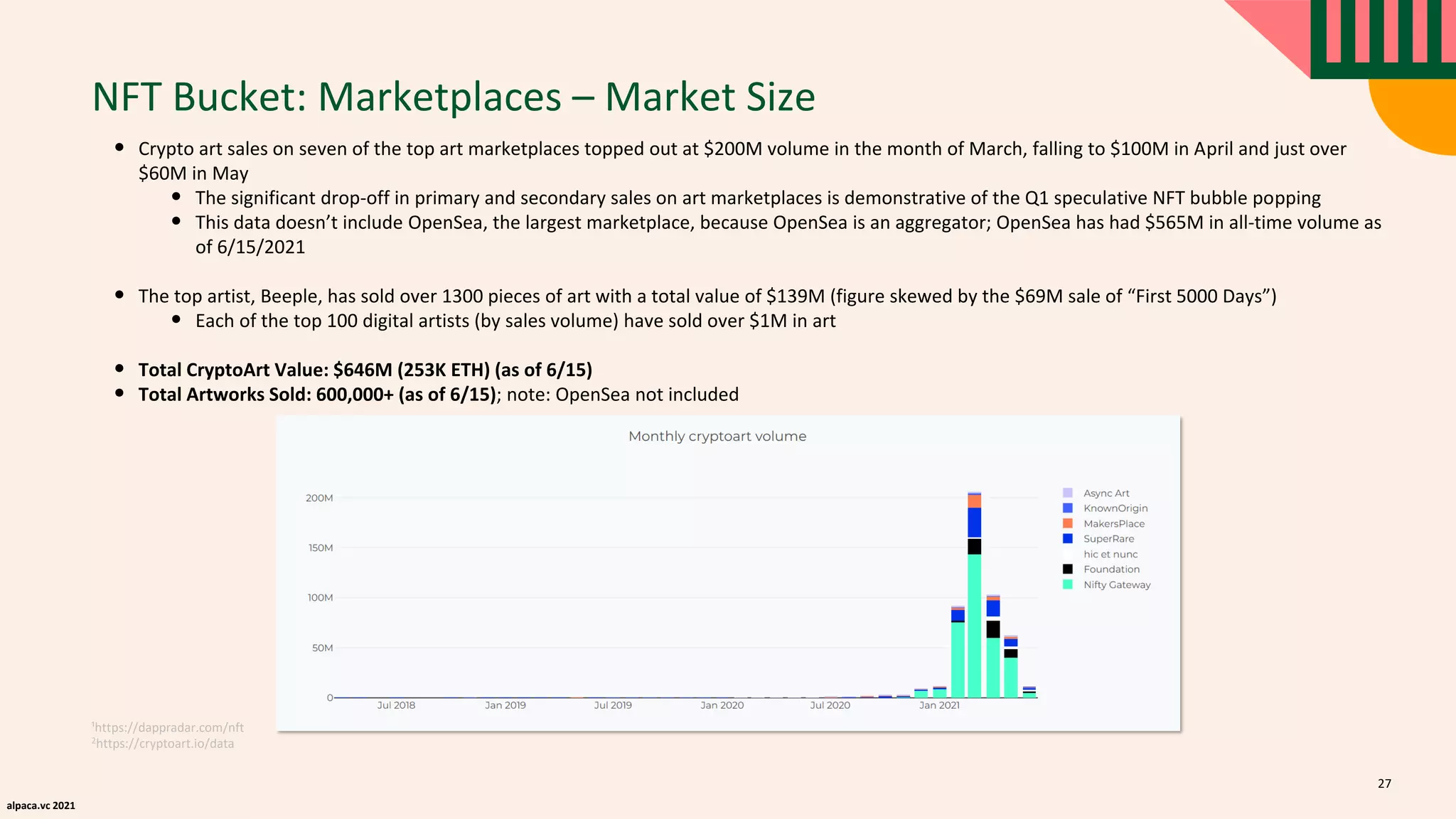Toggle MakersPlace legend entry
Viewport: 1456px width, 819px height.
coord(1113,524)
